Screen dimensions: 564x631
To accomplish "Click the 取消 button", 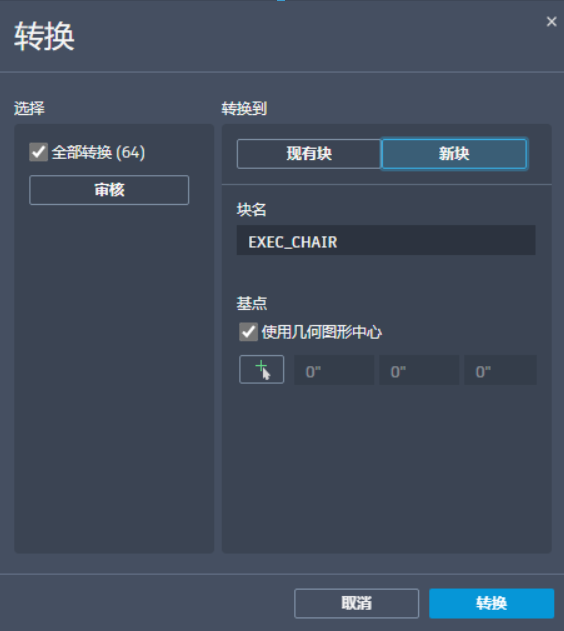I will [356, 603].
